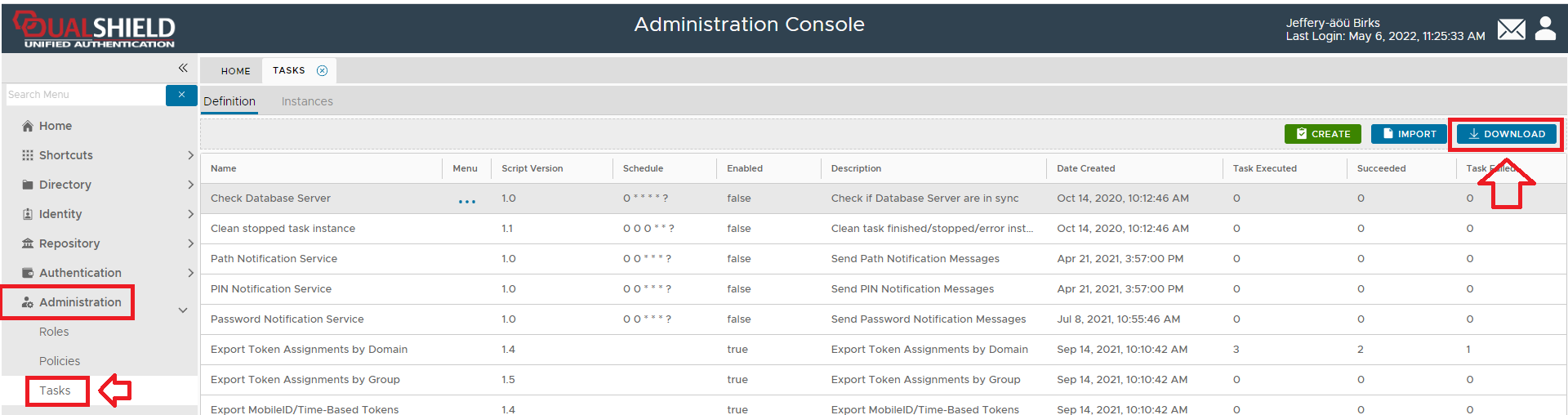Click the green Create button
Viewport: 1568px width, 415px height.
(x=1323, y=134)
